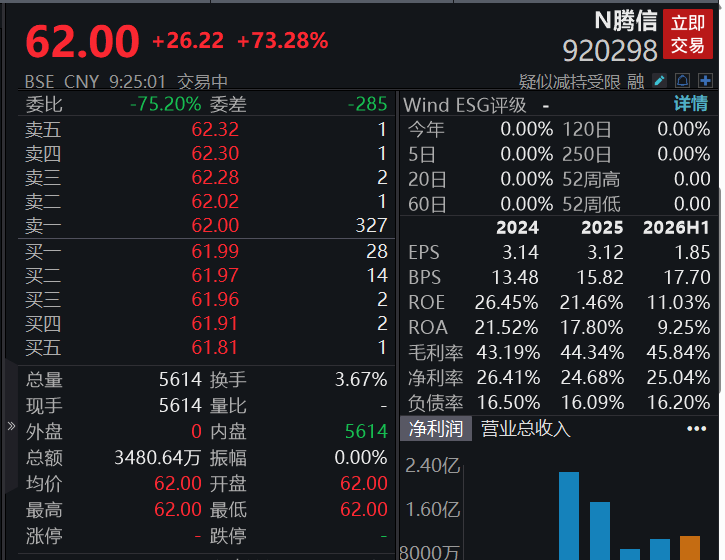The width and height of the screenshot is (725, 560).
Task: Select the 买一 price 61.99
Action: pos(215,252)
